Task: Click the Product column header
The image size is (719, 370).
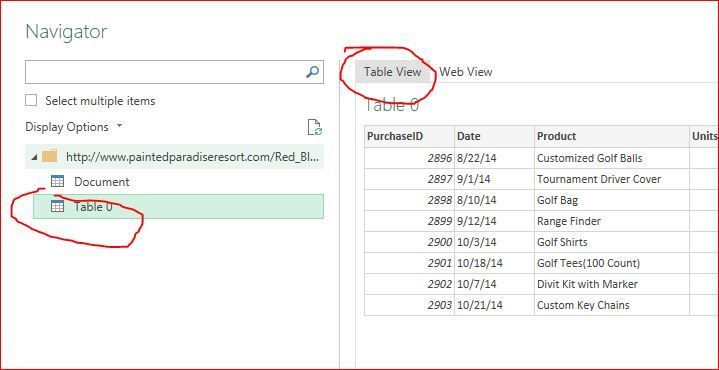Action: pyautogui.click(x=612, y=136)
